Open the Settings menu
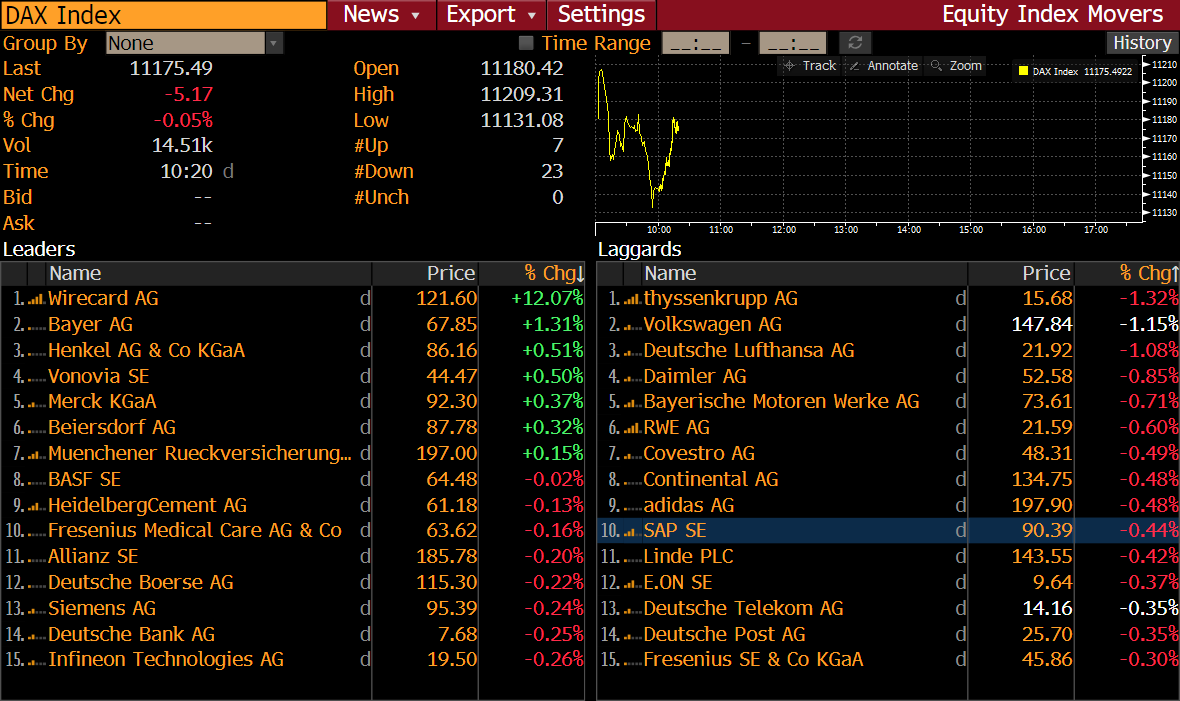 tap(601, 14)
